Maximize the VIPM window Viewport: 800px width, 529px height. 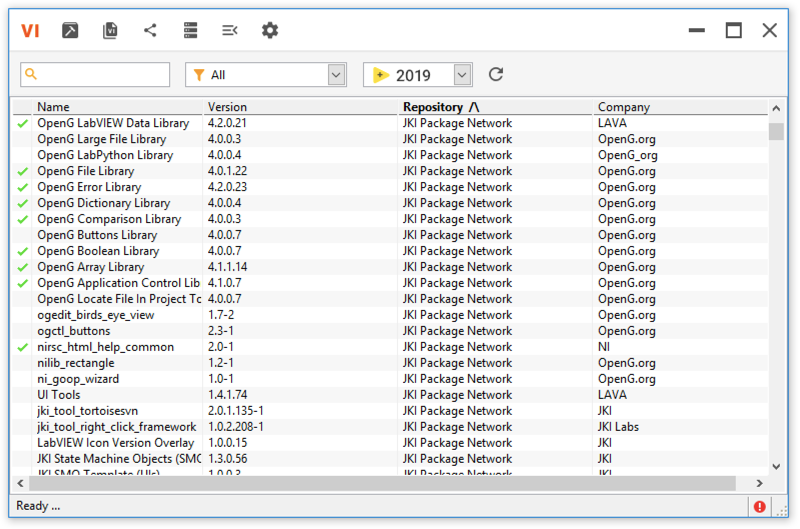coord(734,31)
